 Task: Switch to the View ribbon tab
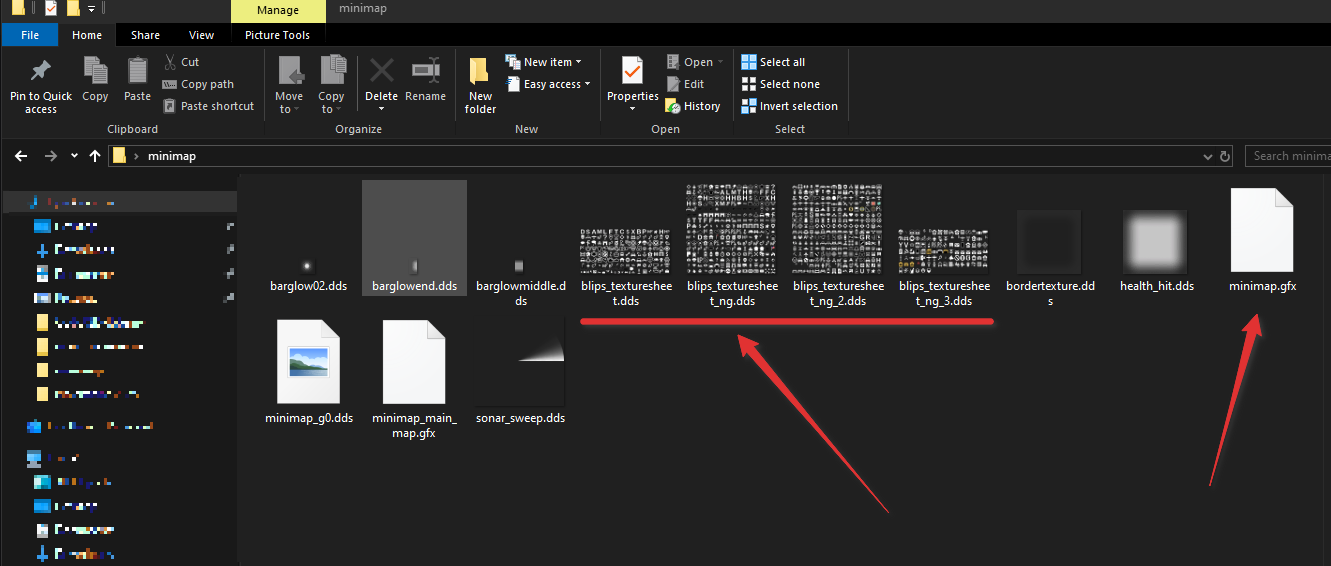[x=201, y=35]
